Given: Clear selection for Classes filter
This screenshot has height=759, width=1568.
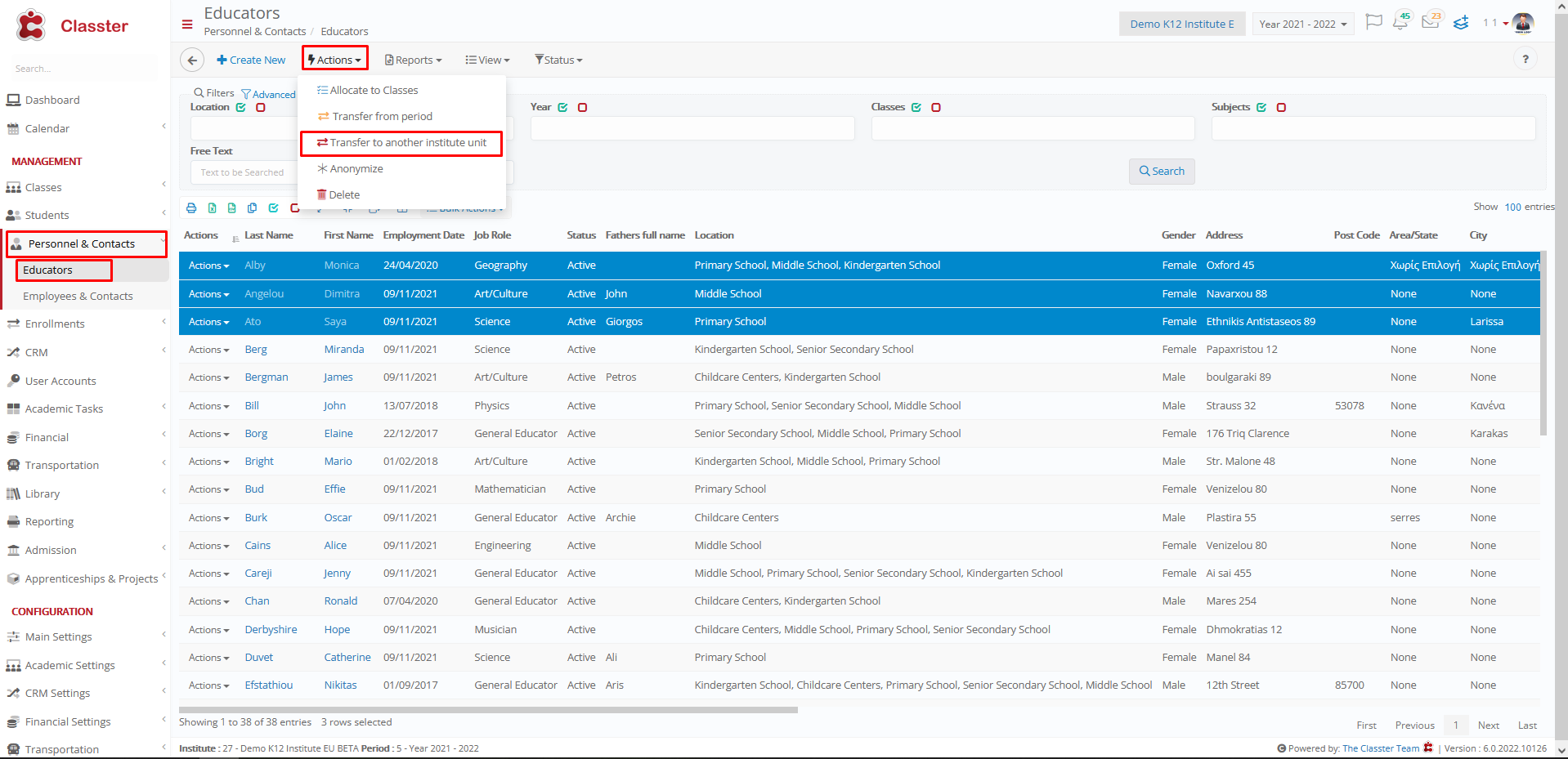Looking at the screenshot, I should pos(936,107).
